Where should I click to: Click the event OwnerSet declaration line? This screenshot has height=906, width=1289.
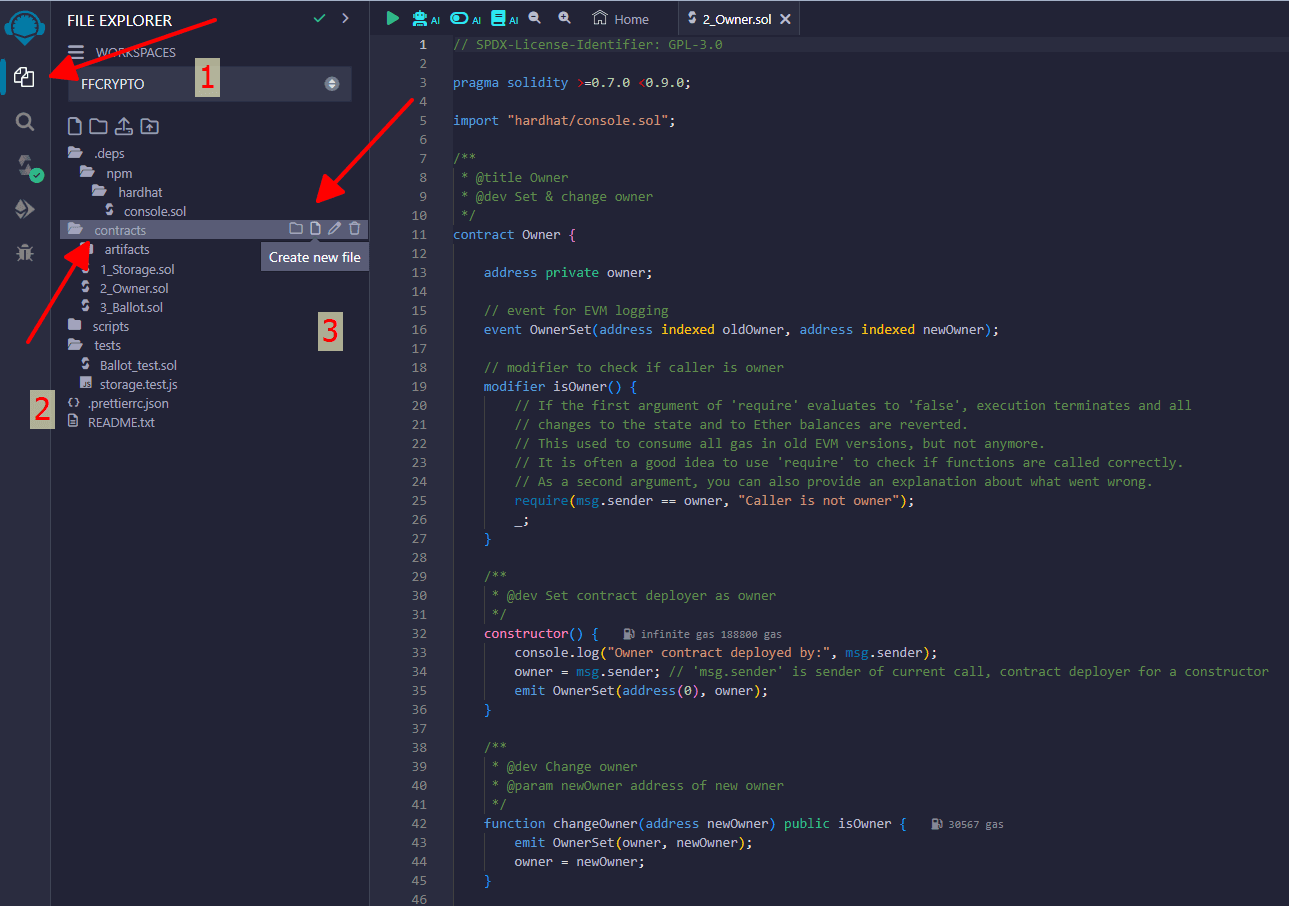741,330
